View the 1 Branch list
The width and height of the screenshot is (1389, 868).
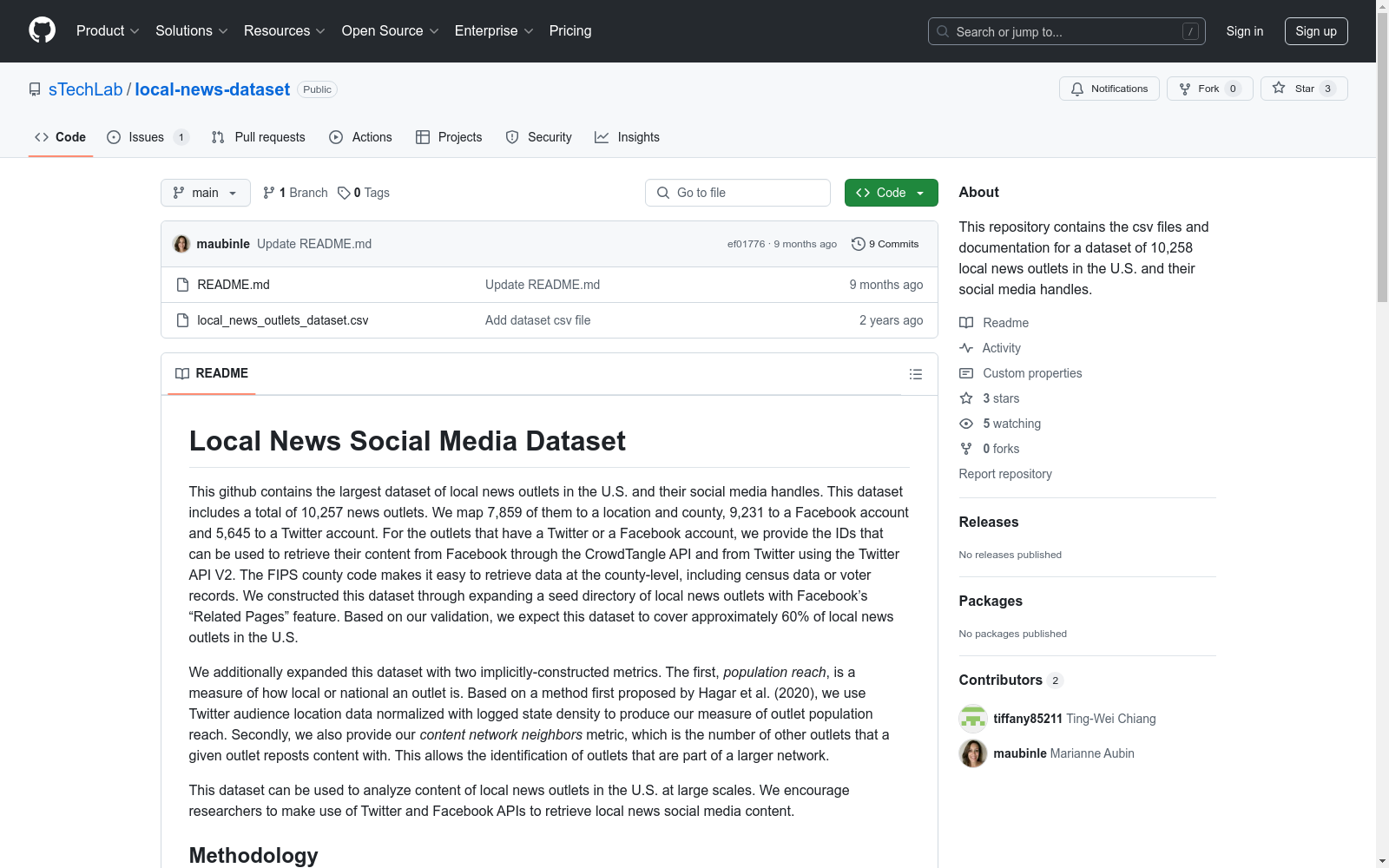pyautogui.click(x=295, y=193)
